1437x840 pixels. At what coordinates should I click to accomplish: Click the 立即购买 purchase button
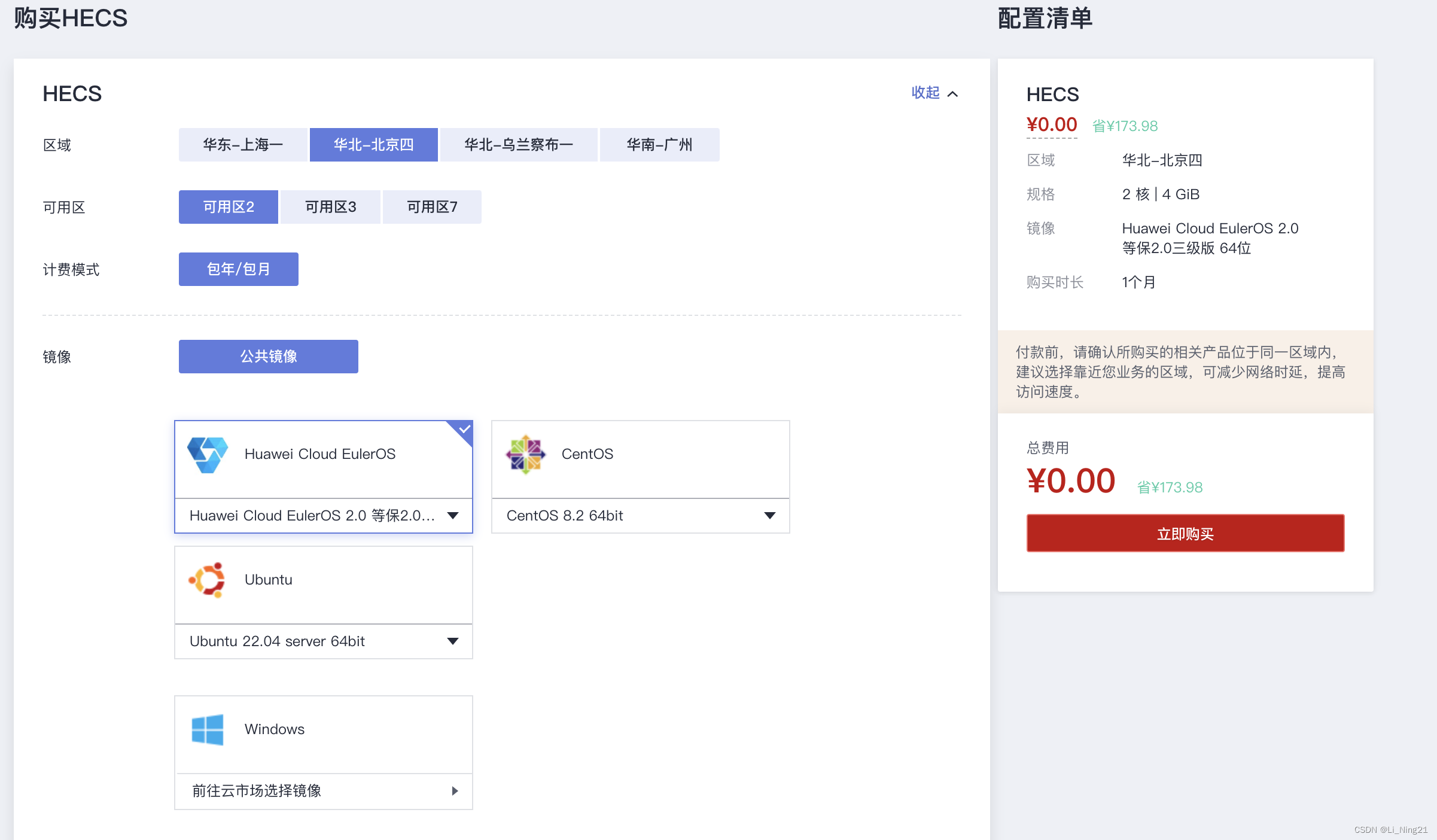[1185, 533]
